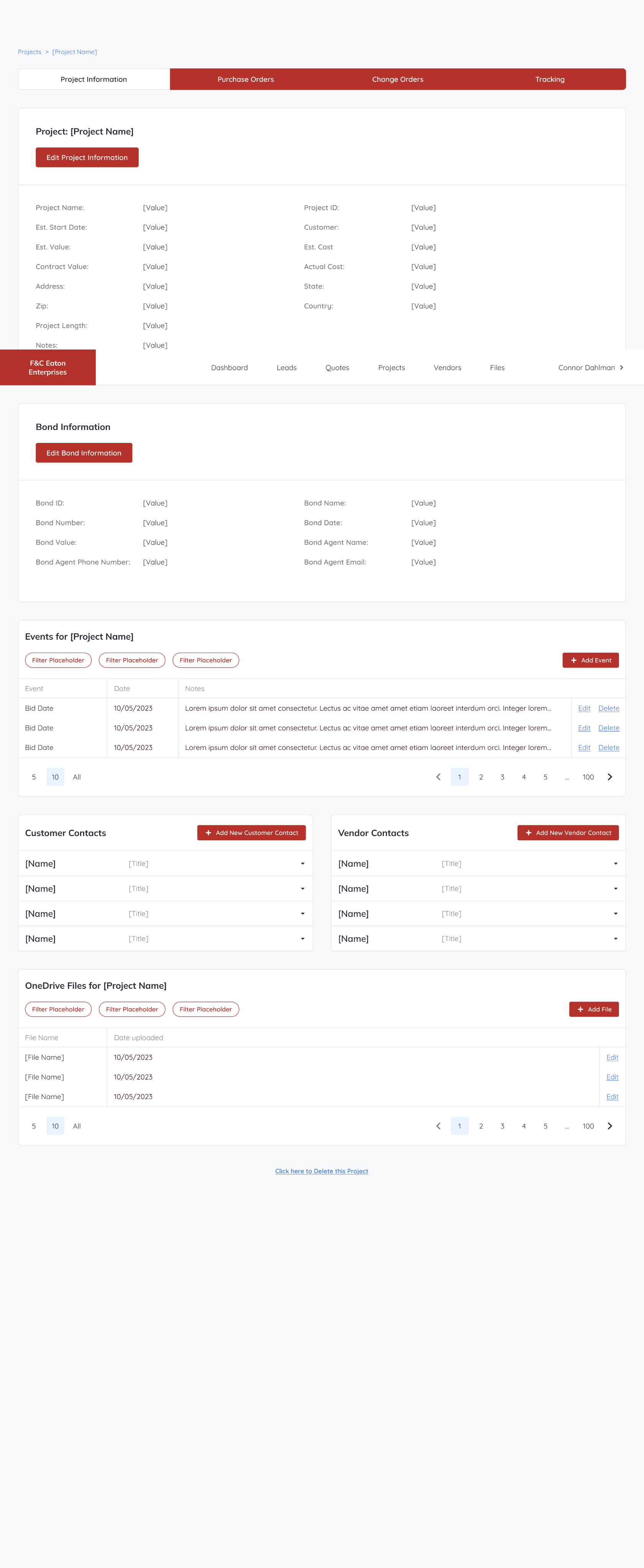Click Edit Project Information button
This screenshot has width=644, height=1568.
tap(87, 158)
